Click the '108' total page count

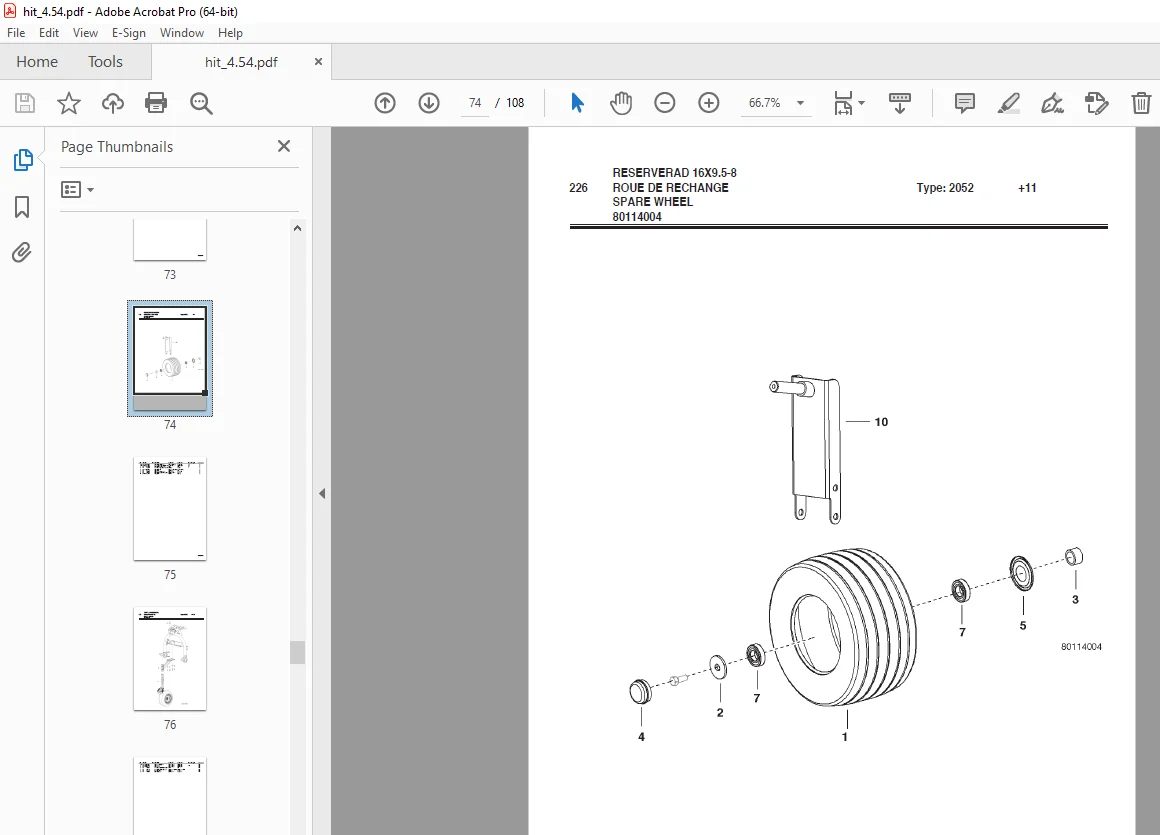coord(515,103)
